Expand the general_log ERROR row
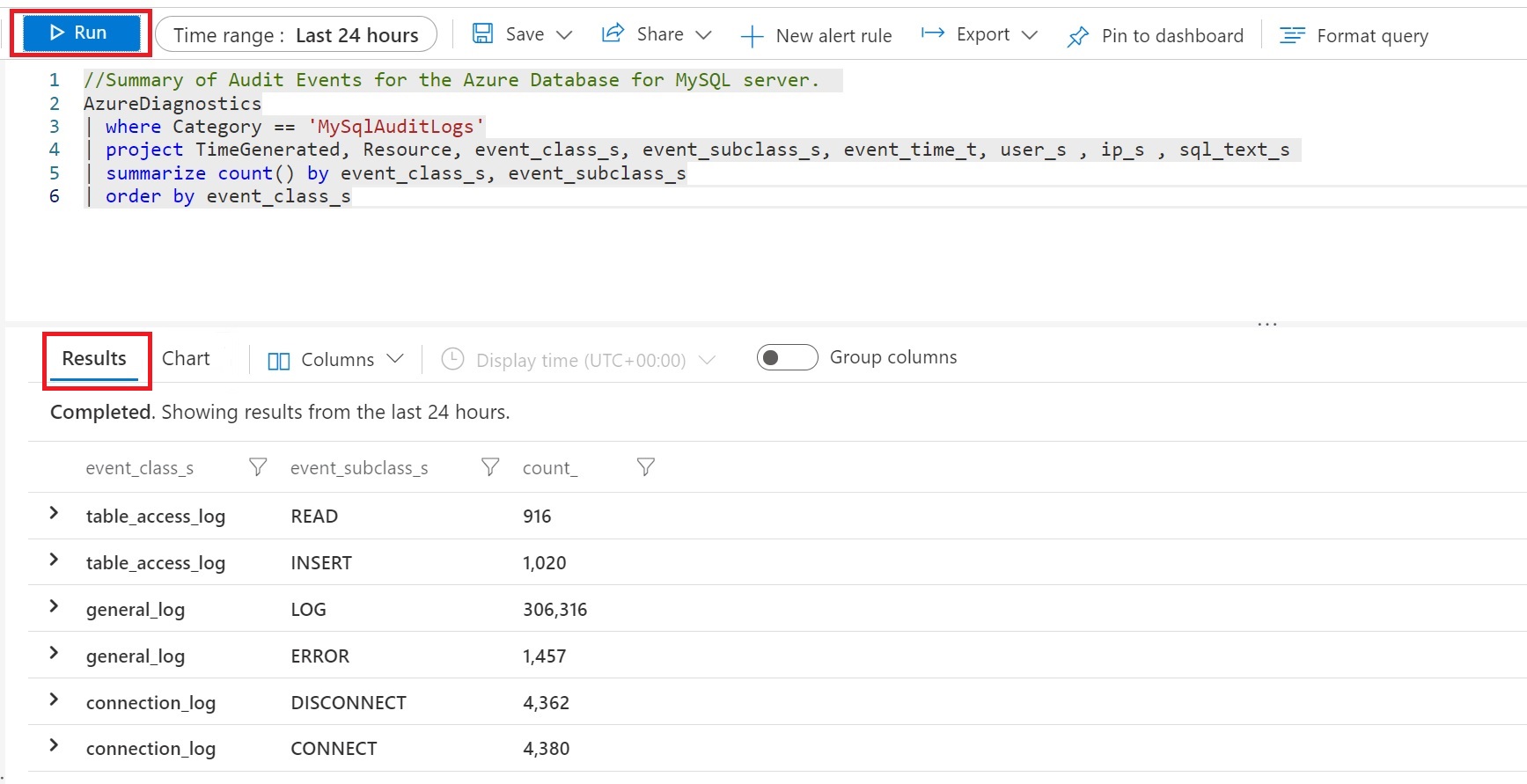This screenshot has width=1527, height=784. click(x=54, y=654)
